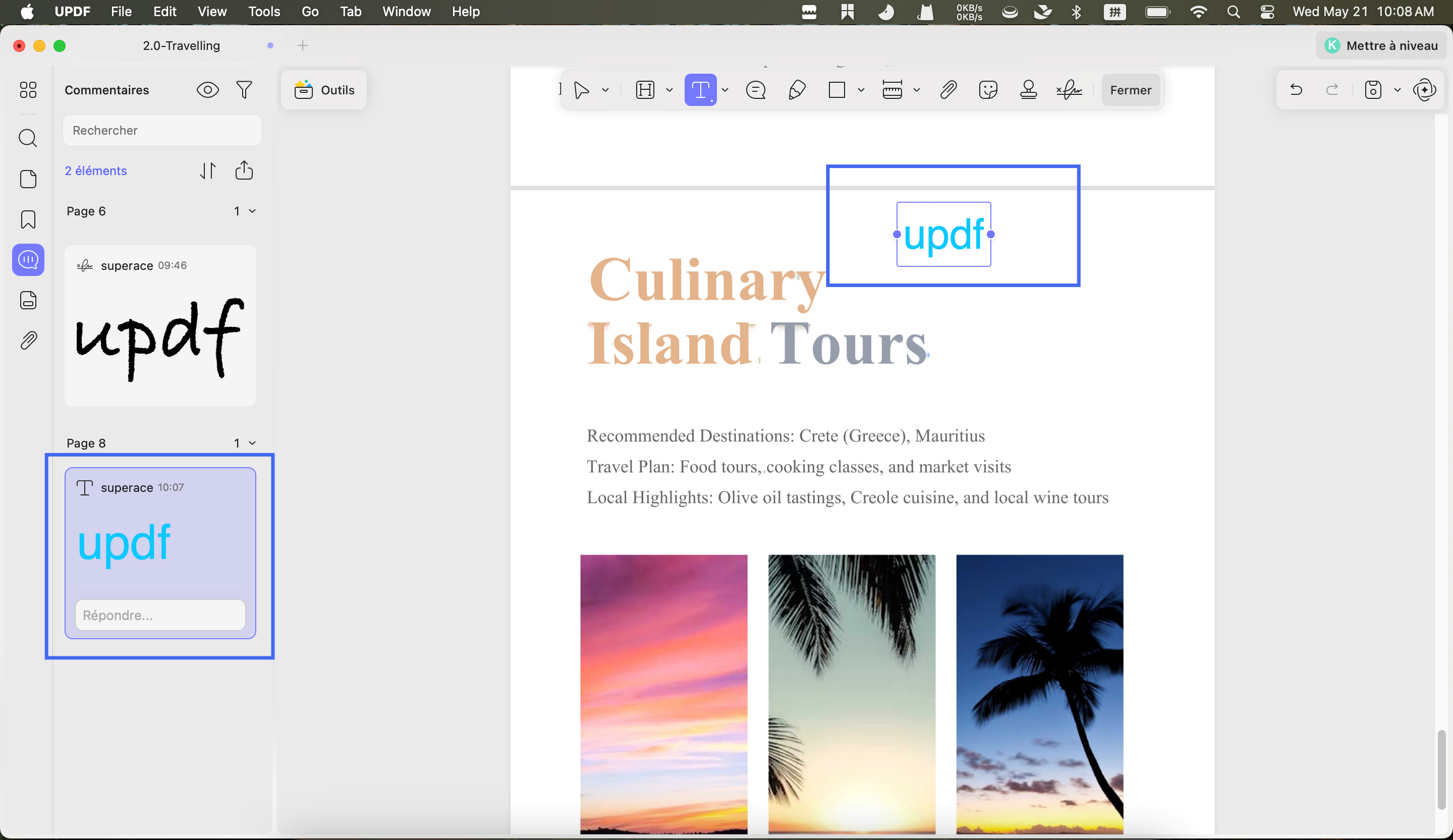This screenshot has width=1453, height=840.
Task: Toggle comment visibility with eye icon
Action: click(207, 90)
